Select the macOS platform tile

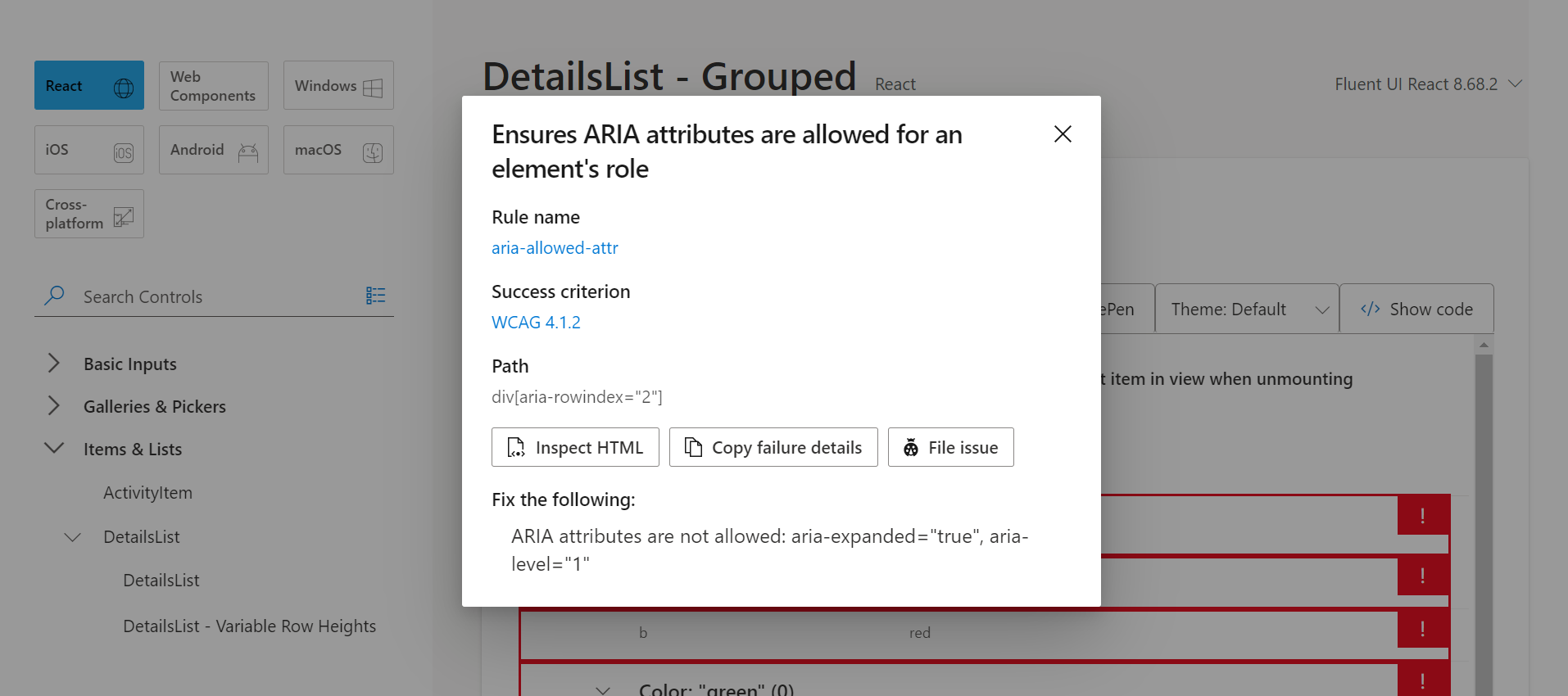tap(338, 150)
